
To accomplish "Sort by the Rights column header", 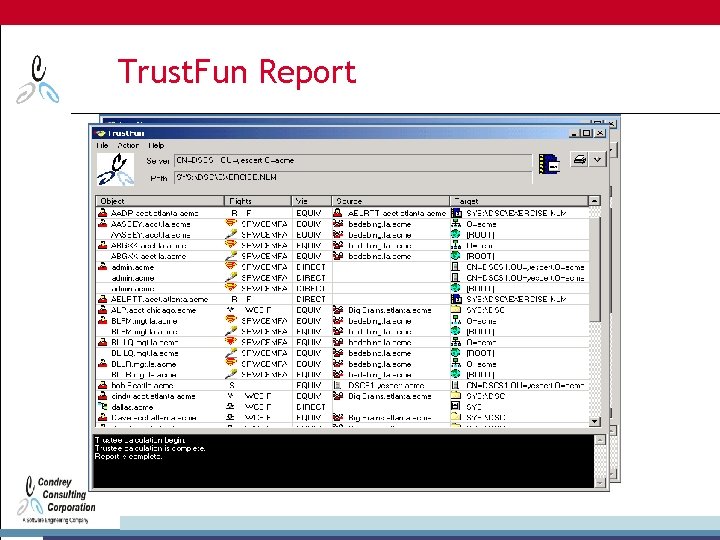I will click(x=258, y=201).
